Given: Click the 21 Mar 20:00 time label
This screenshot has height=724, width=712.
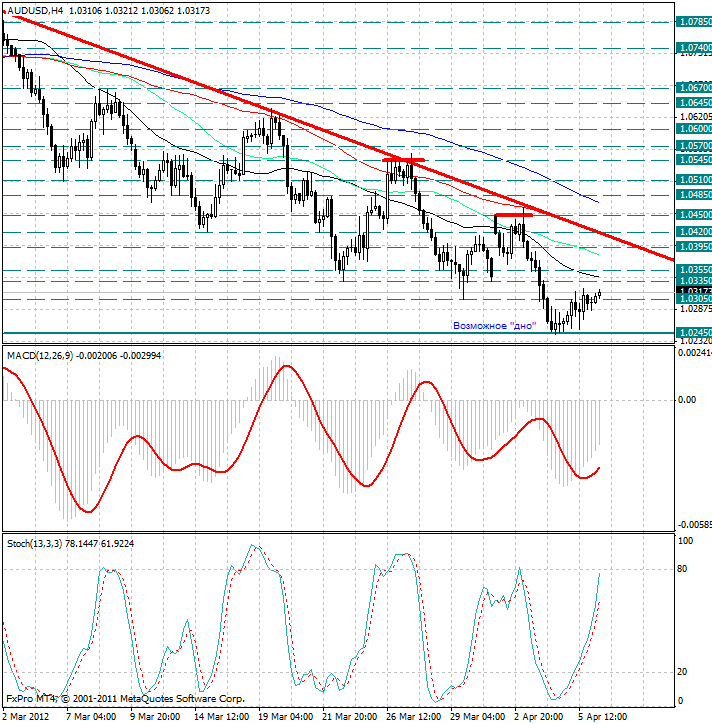Looking at the screenshot, I should [350, 717].
